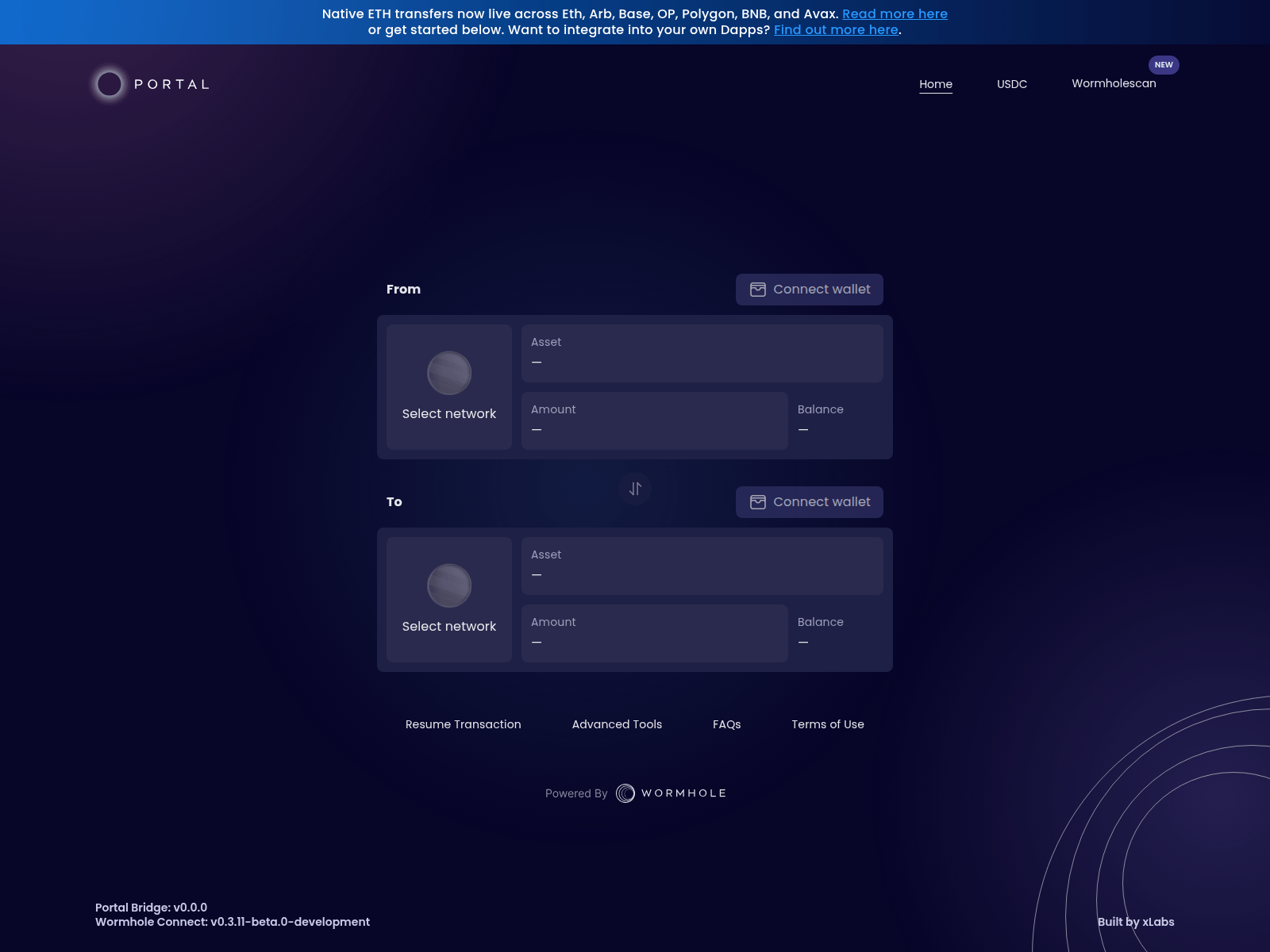Open the Read more here link

pos(895,14)
